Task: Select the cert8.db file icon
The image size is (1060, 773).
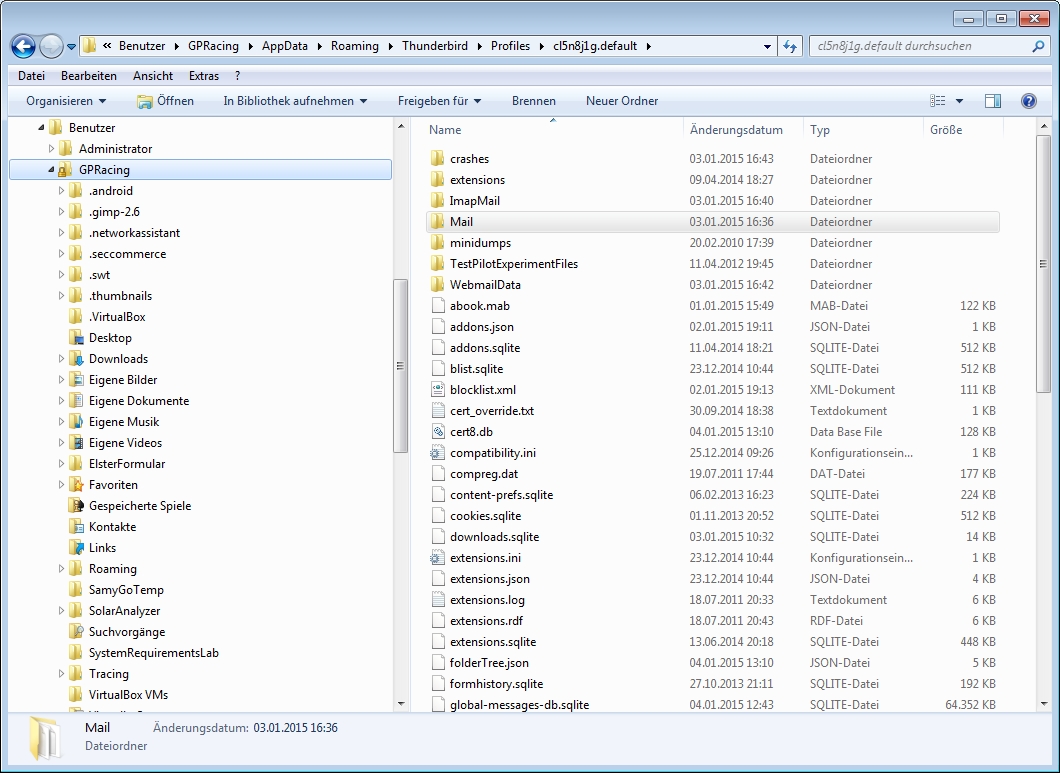Action: point(437,432)
